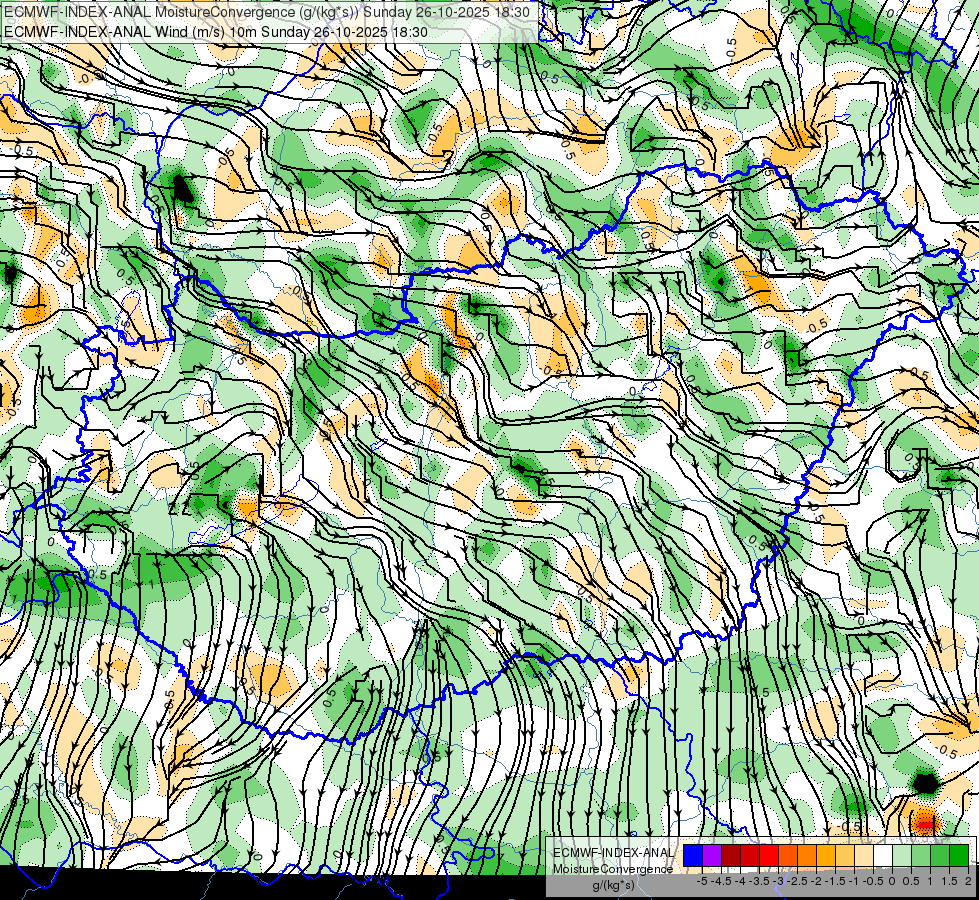
Task: Select the white swatch in the legend
Action: (x=883, y=855)
